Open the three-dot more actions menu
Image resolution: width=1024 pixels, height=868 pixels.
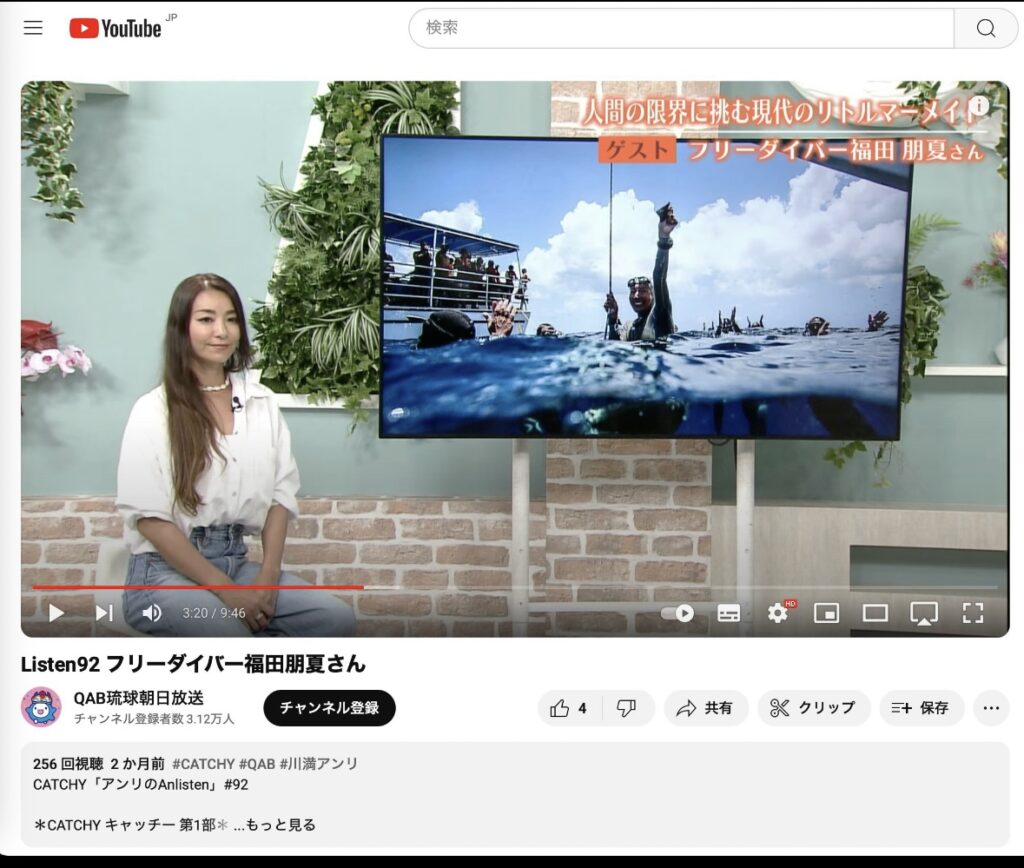991,708
